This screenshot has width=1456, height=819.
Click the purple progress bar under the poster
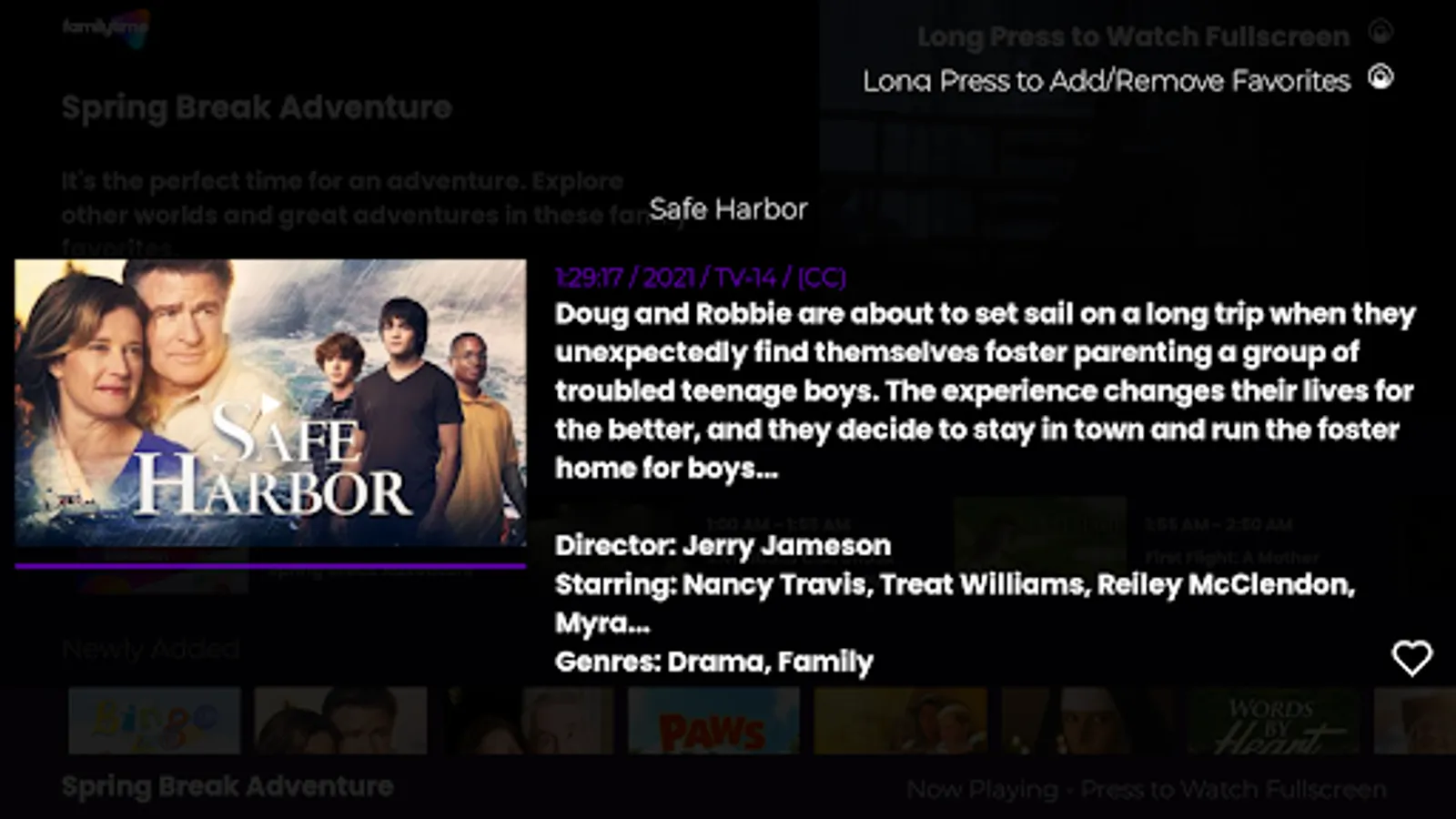click(x=270, y=566)
